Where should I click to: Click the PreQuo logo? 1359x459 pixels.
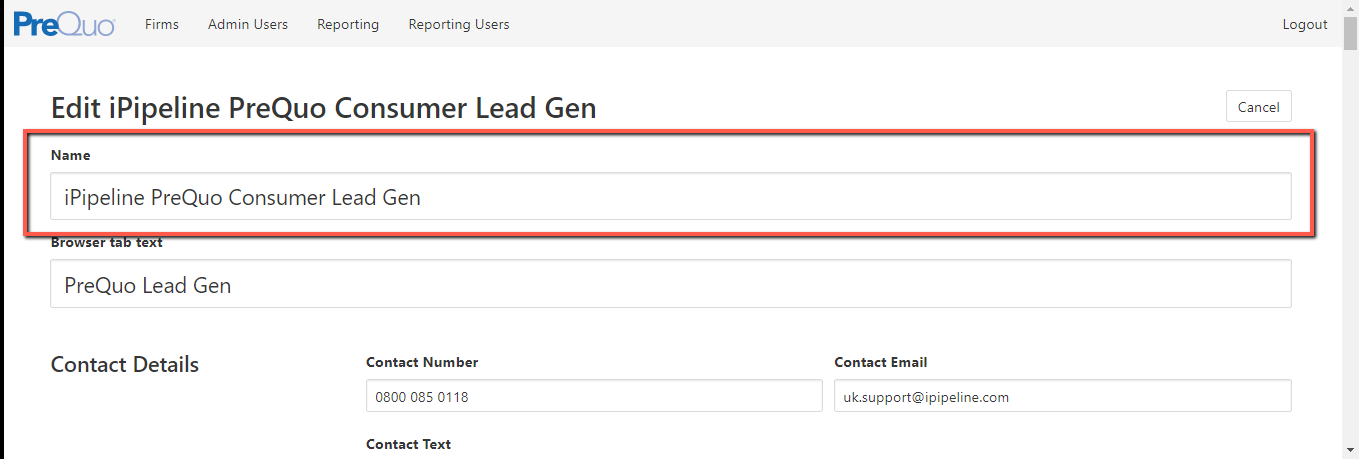64,24
